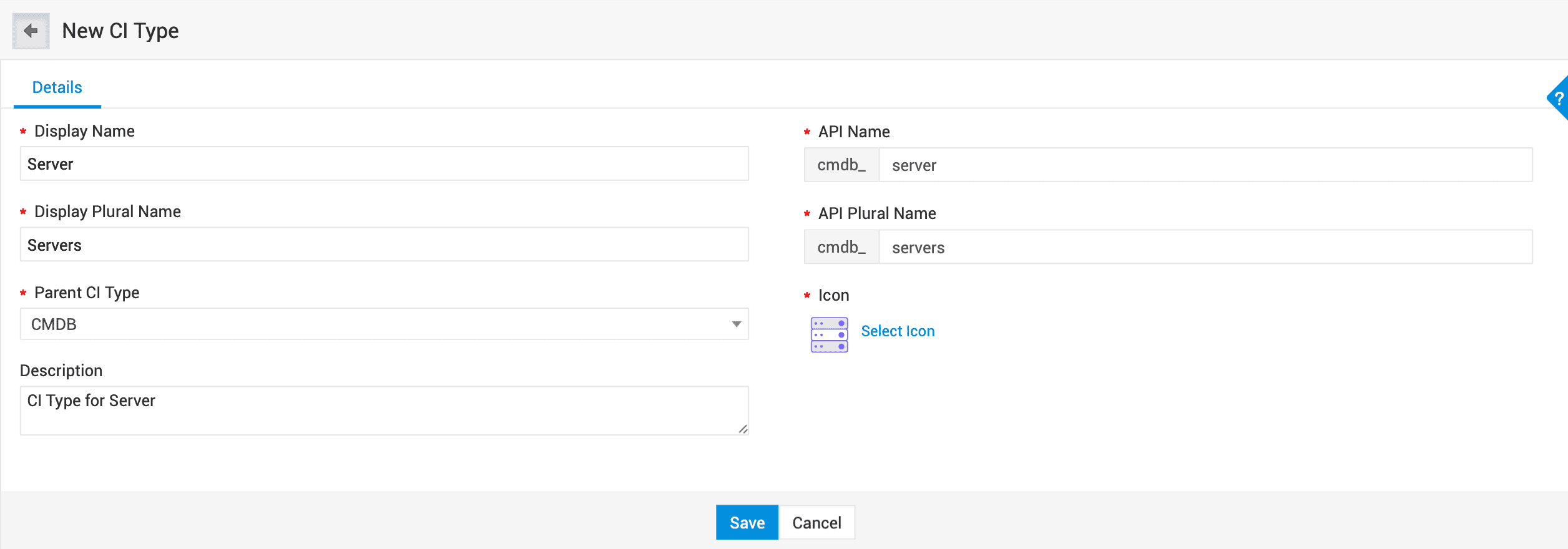Focus the API Name input containing server

coord(1205,165)
